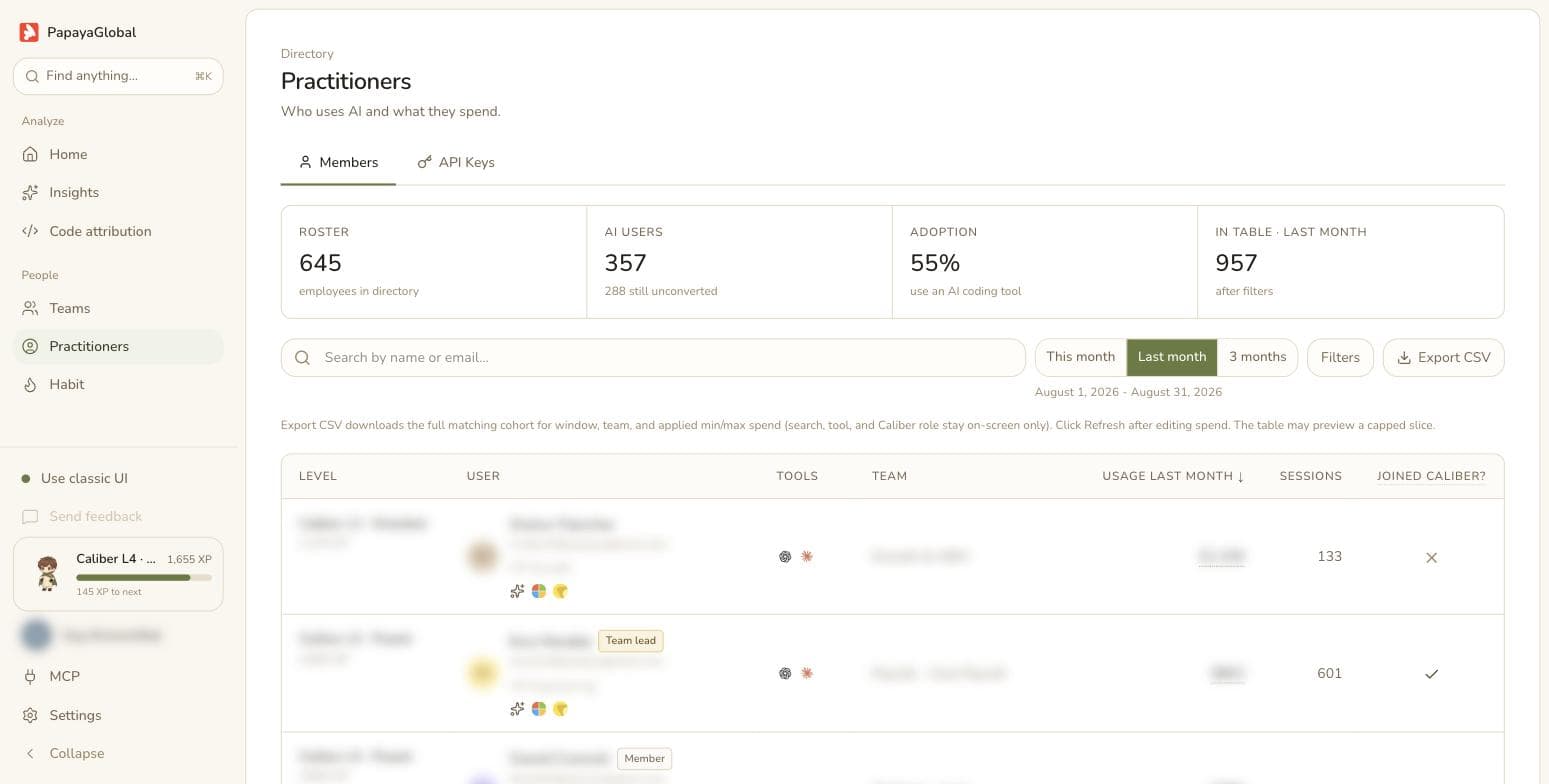This screenshot has width=1549, height=784.
Task: Click the Level column header
Action: 318,476
